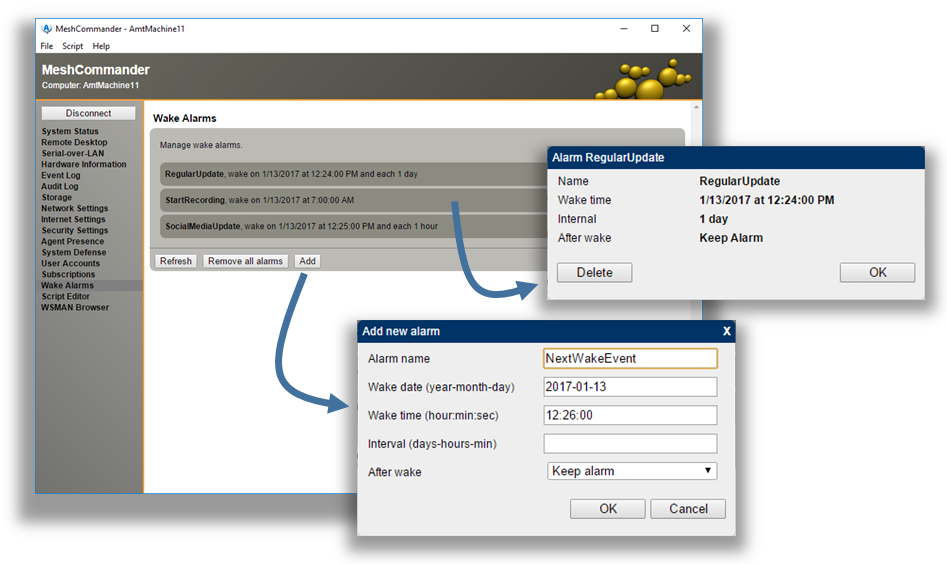Click the Add alarm button

pyautogui.click(x=307, y=261)
